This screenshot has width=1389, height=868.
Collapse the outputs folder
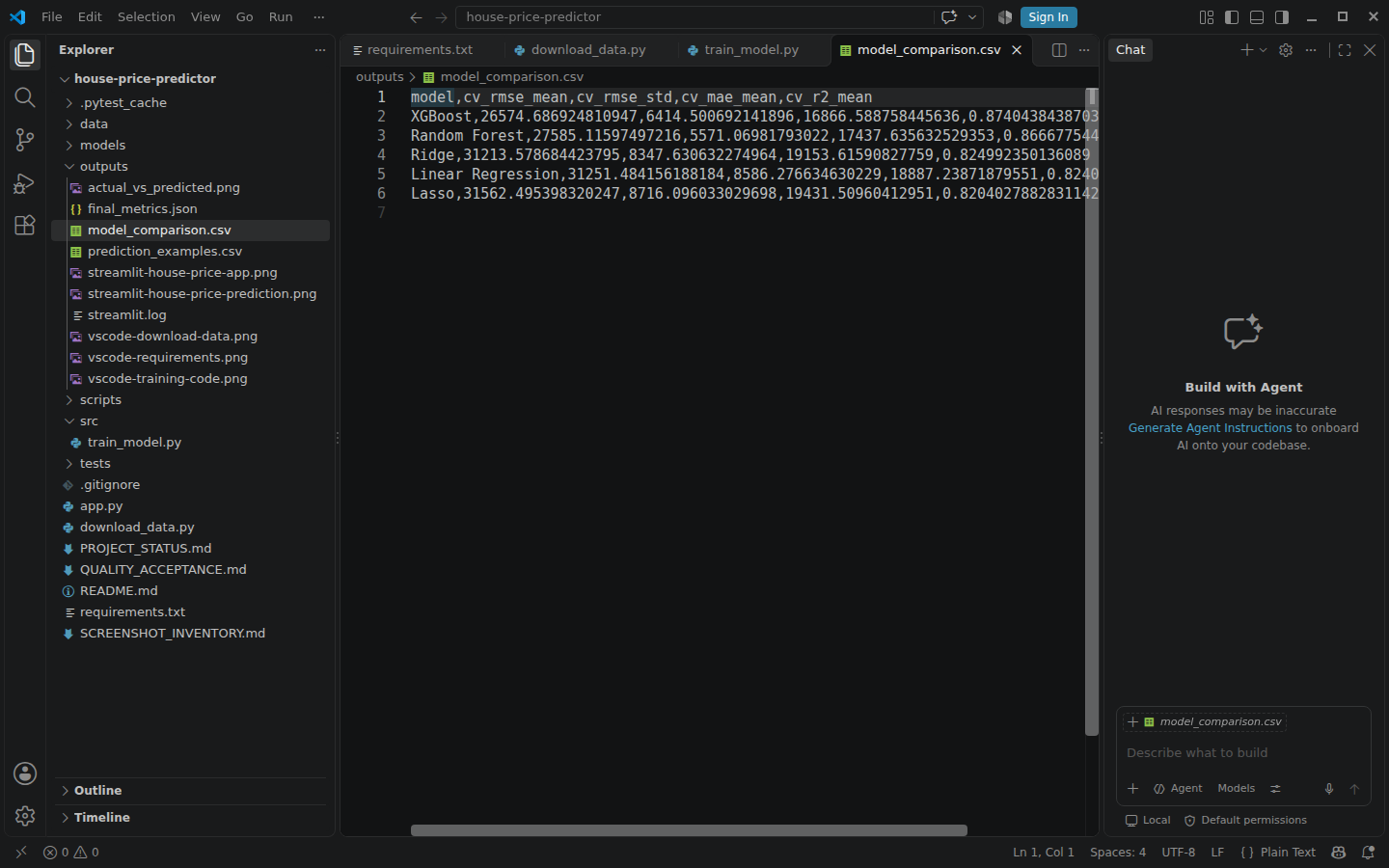pyautogui.click(x=69, y=167)
